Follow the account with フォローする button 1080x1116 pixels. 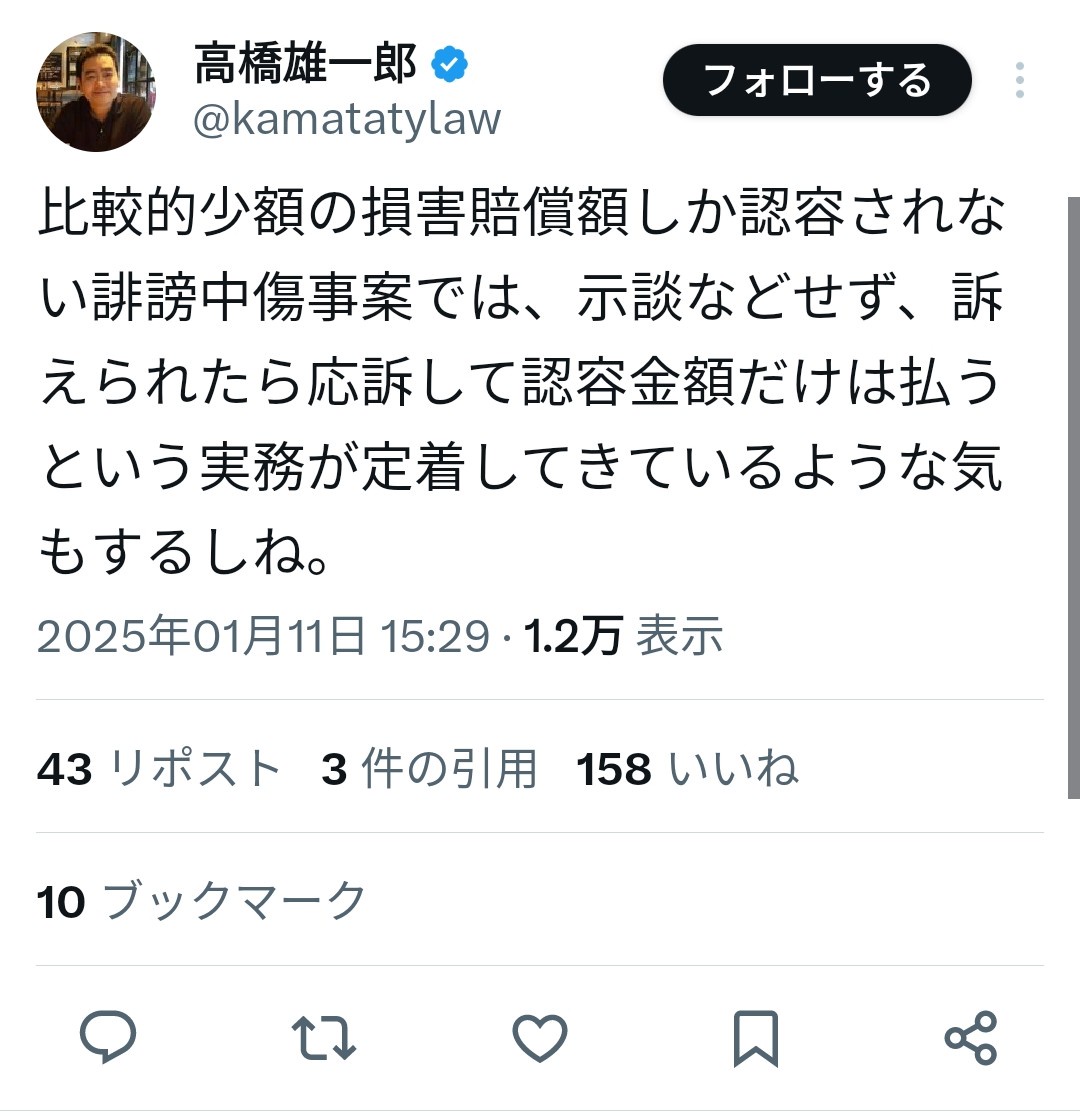click(817, 80)
